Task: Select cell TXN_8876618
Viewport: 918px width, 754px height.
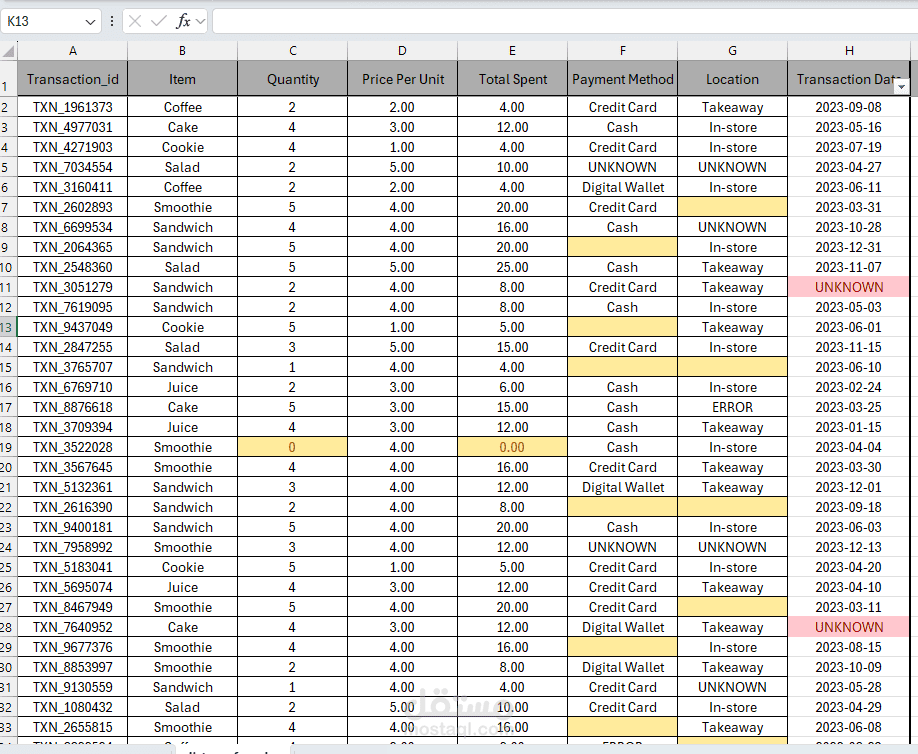Action: [x=73, y=407]
